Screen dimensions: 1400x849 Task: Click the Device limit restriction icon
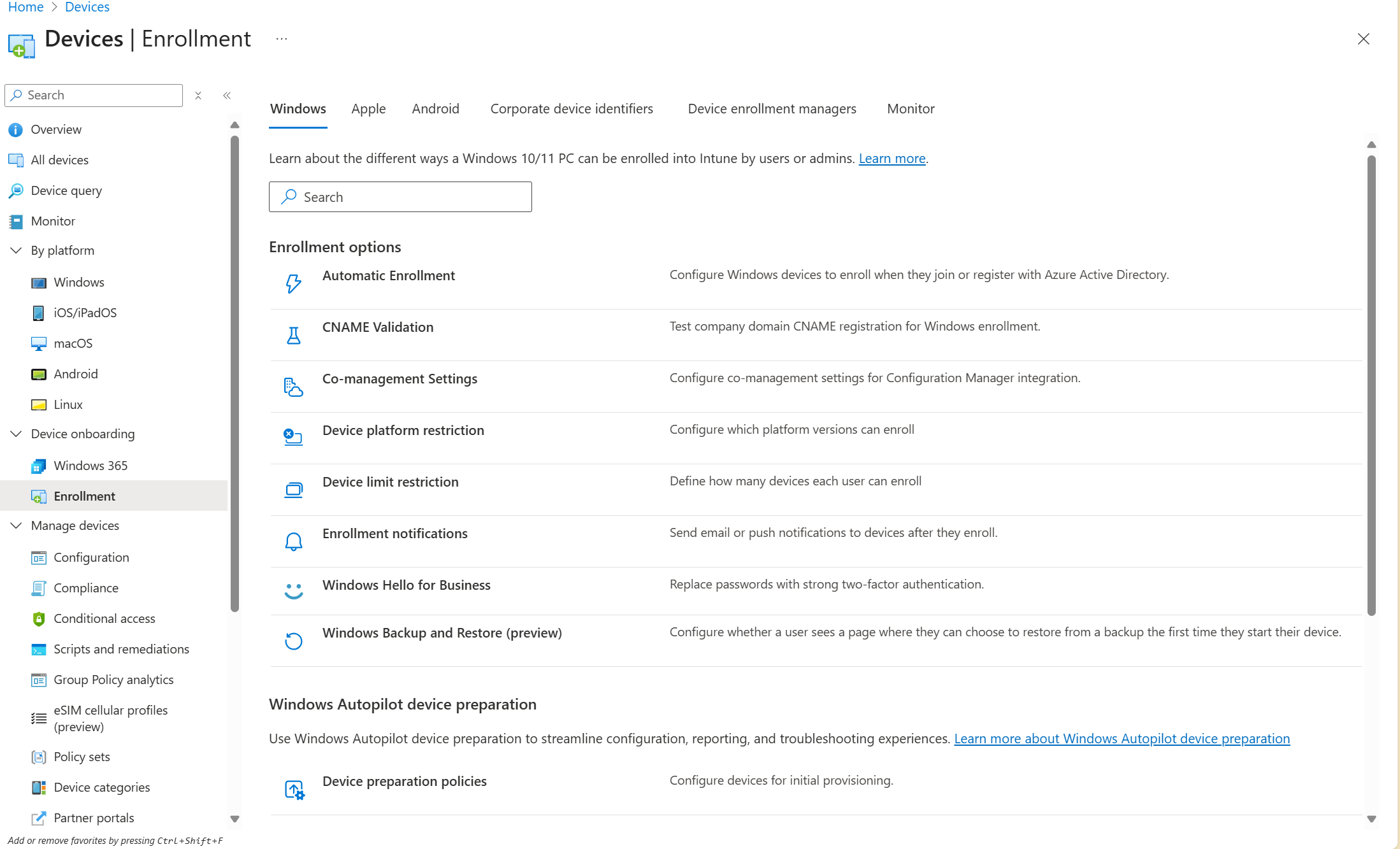coord(293,490)
